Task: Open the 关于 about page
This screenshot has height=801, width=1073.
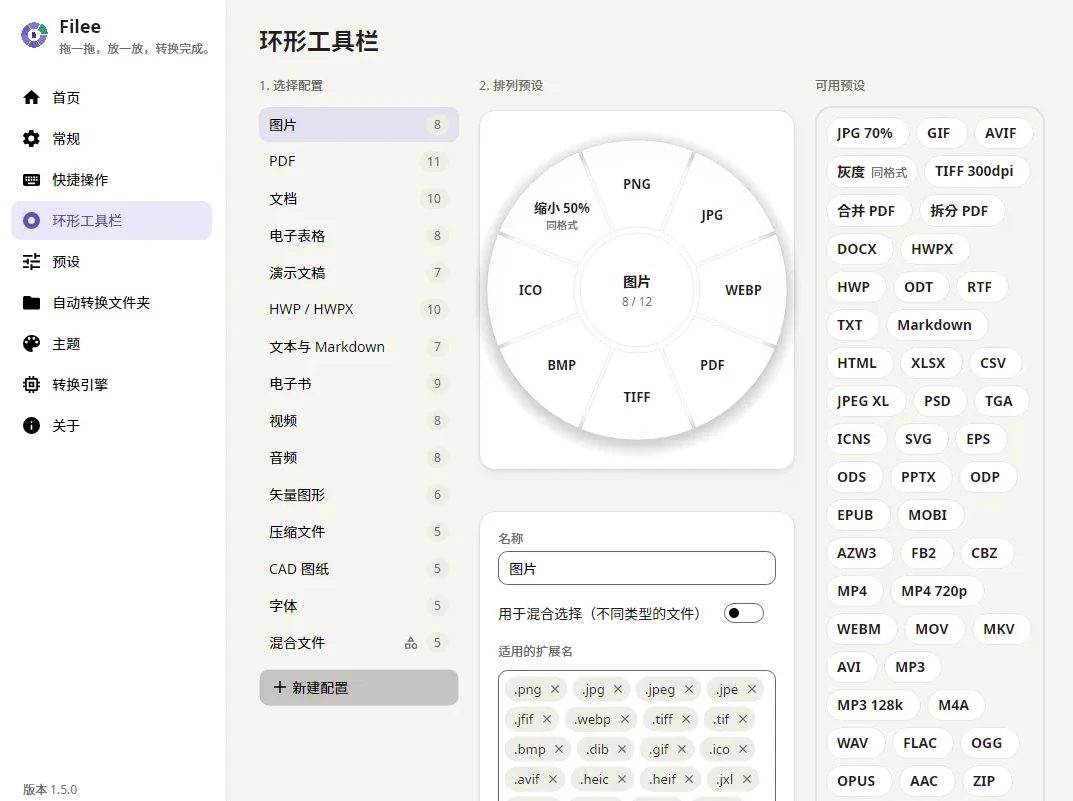Action: pyautogui.click(x=112, y=425)
